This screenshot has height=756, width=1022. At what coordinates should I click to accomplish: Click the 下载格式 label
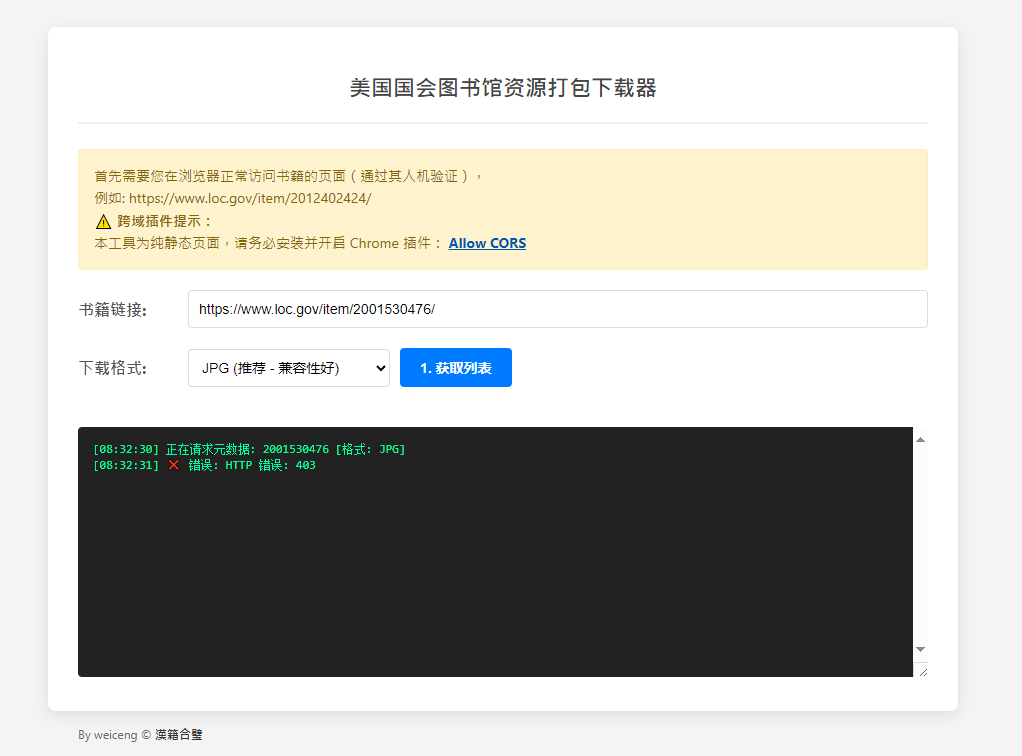click(x=113, y=368)
